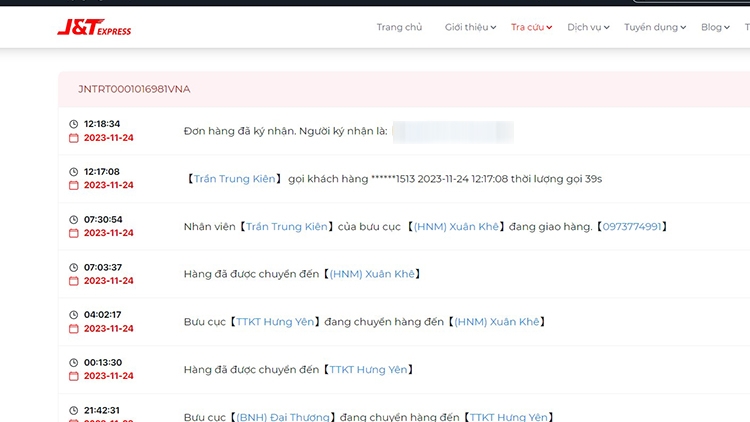Viewport: 750px width, 422px height.
Task: Click clock icon next to 12:17:08
Action: [x=74, y=172]
